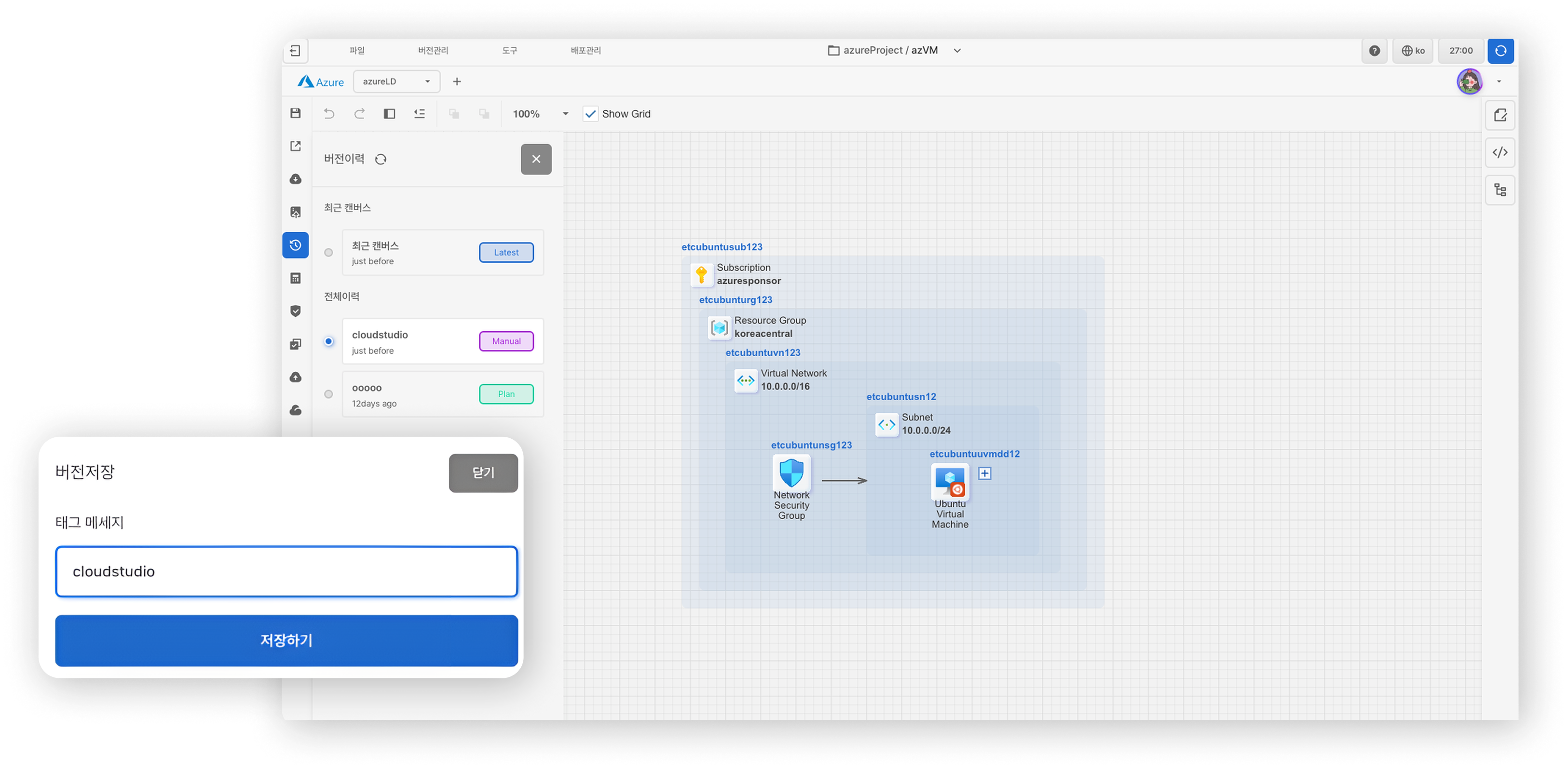The width and height of the screenshot is (1568, 769).
Task: Open the tree structure panel icon
Action: [1500, 190]
